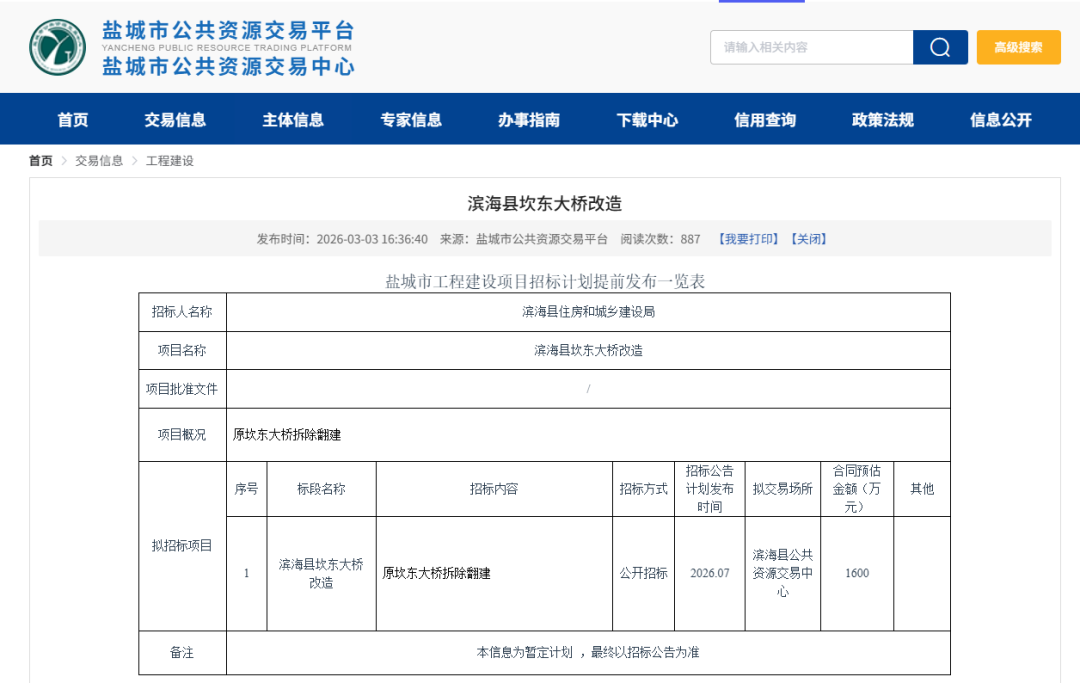Image resolution: width=1080 pixels, height=683 pixels.
Task: Select 政策法规 in the nav bar
Action: 883,120
